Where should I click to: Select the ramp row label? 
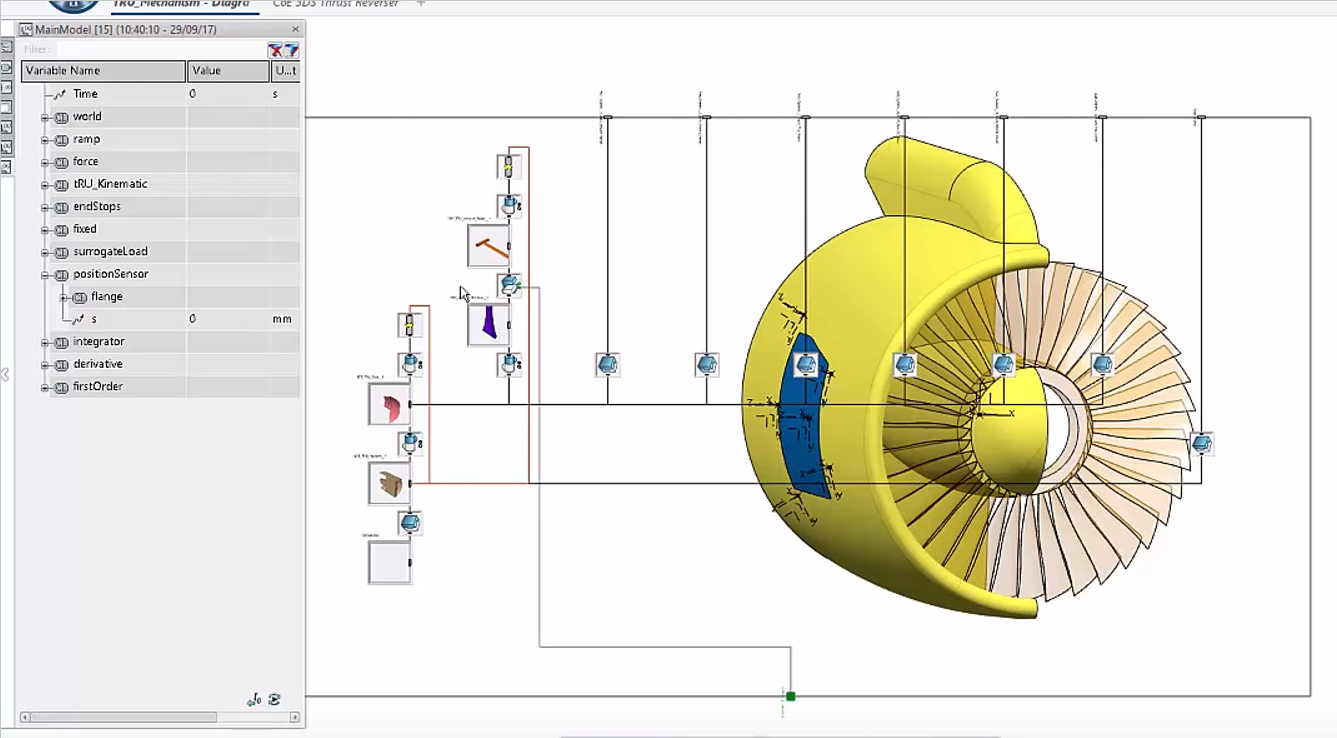[x=86, y=140]
